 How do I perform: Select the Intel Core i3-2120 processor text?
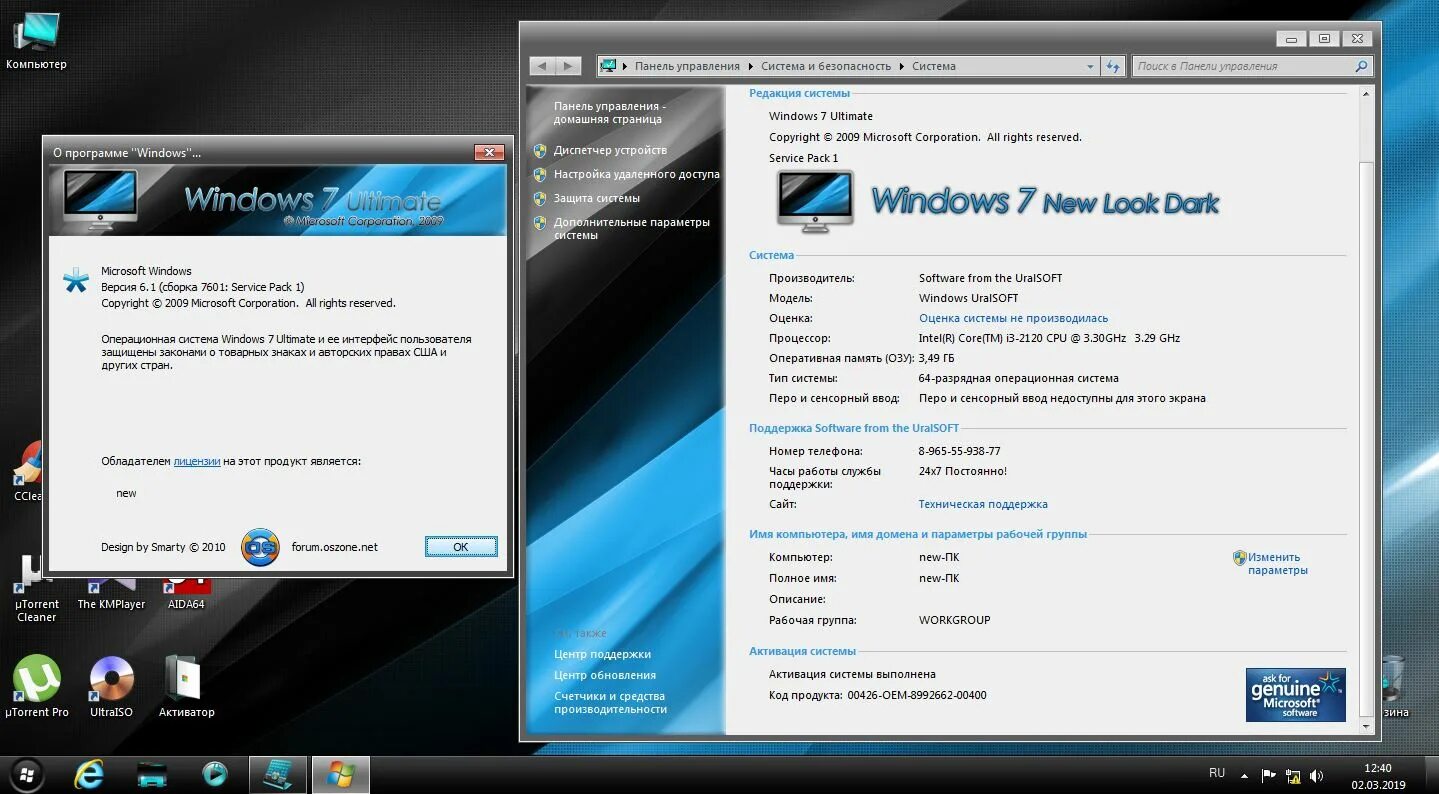pos(1049,338)
